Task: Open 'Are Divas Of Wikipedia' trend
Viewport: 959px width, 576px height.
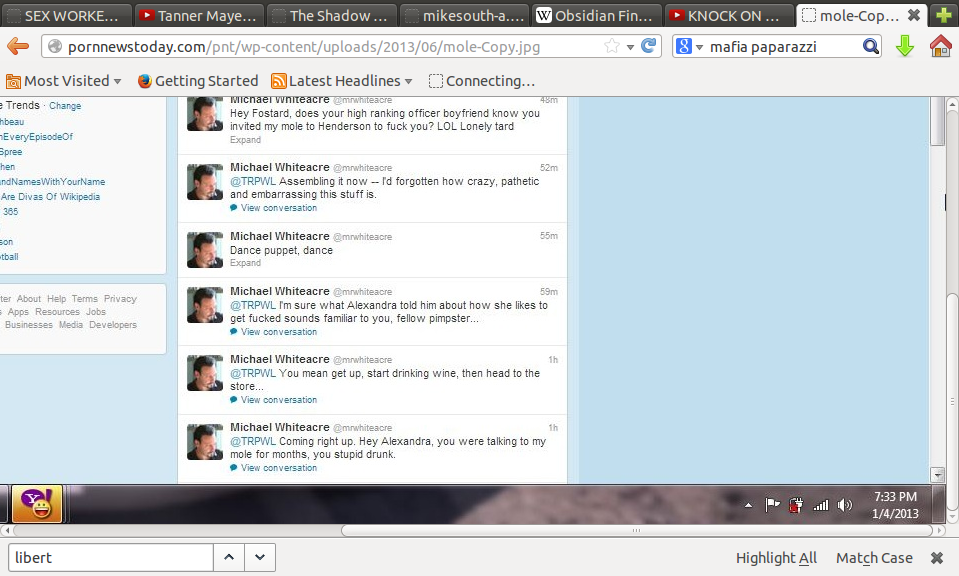Action: coord(50,197)
